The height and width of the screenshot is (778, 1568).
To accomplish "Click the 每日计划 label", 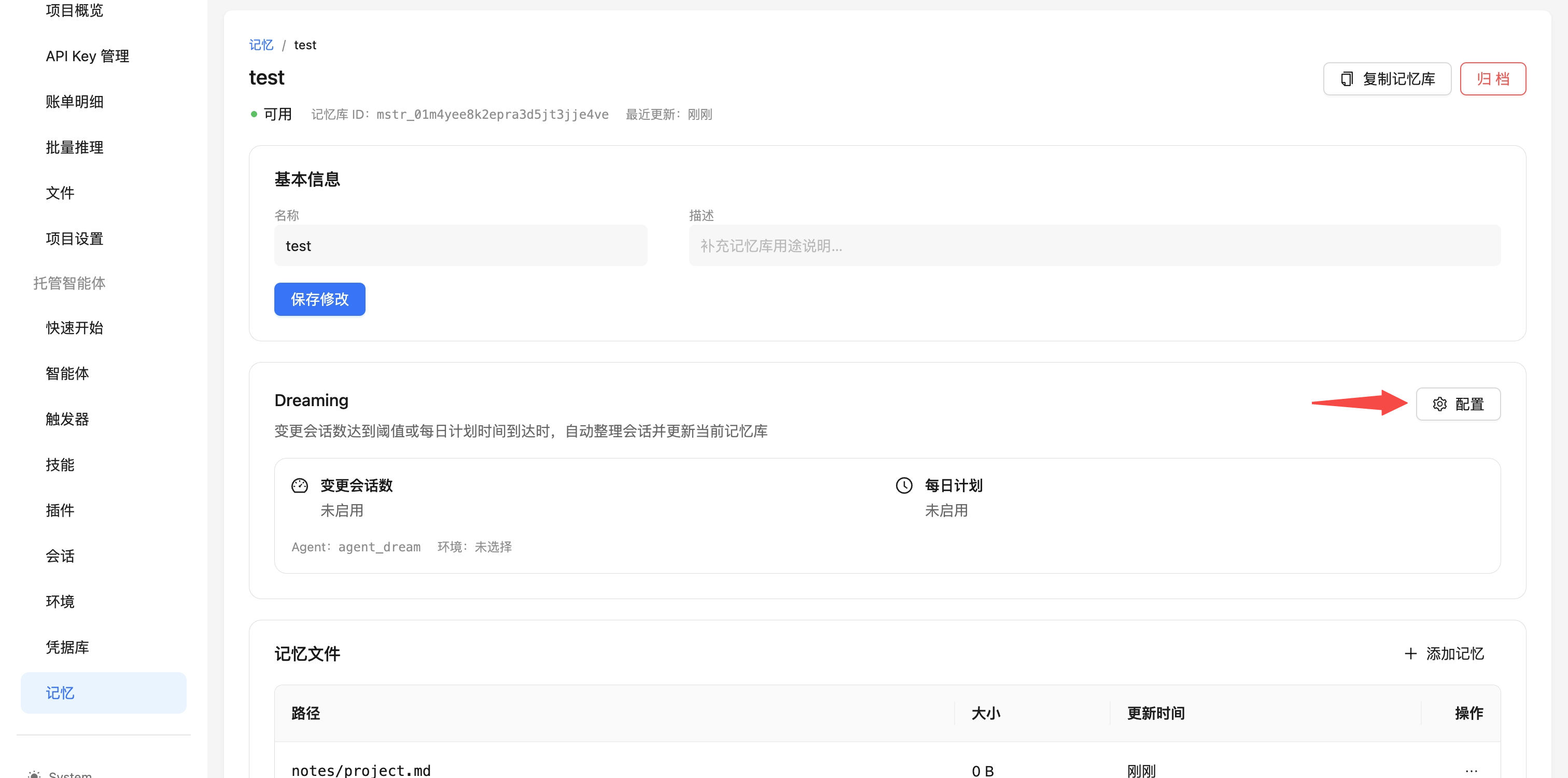I will pyautogui.click(x=954, y=486).
